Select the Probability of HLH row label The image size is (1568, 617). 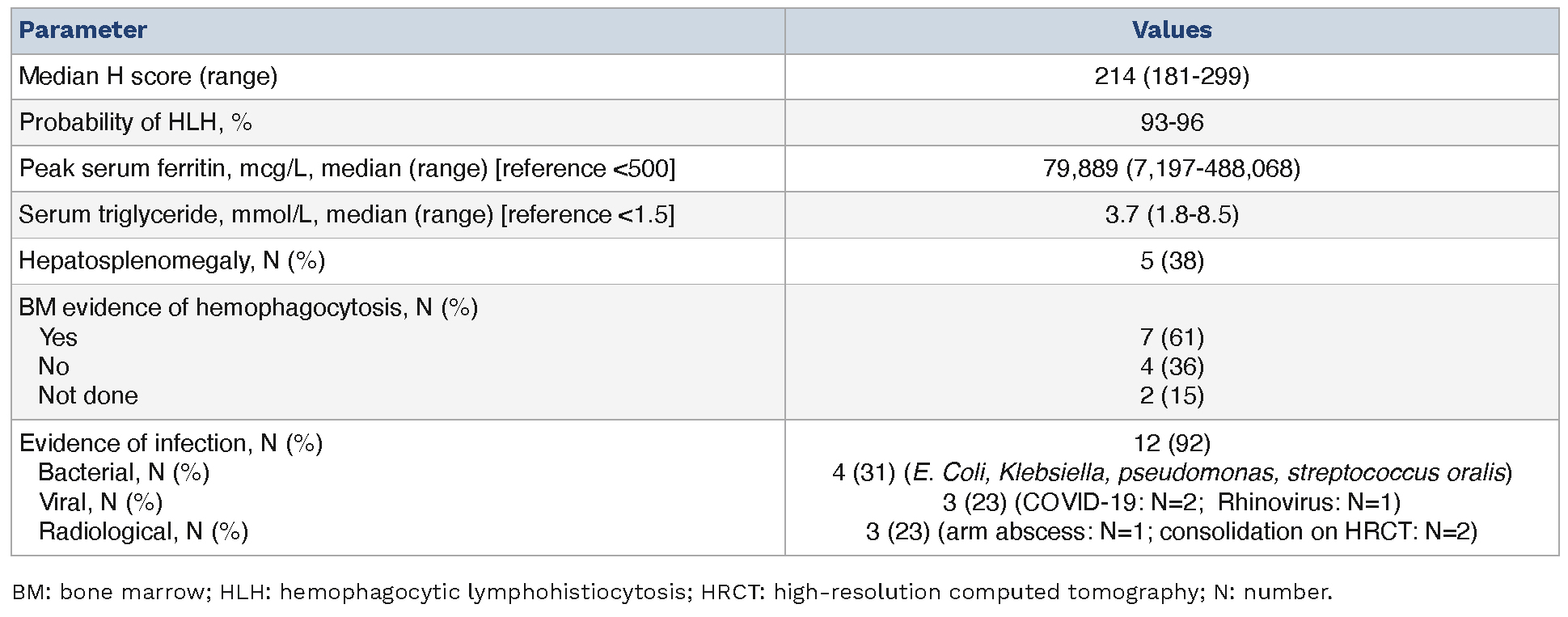135,123
